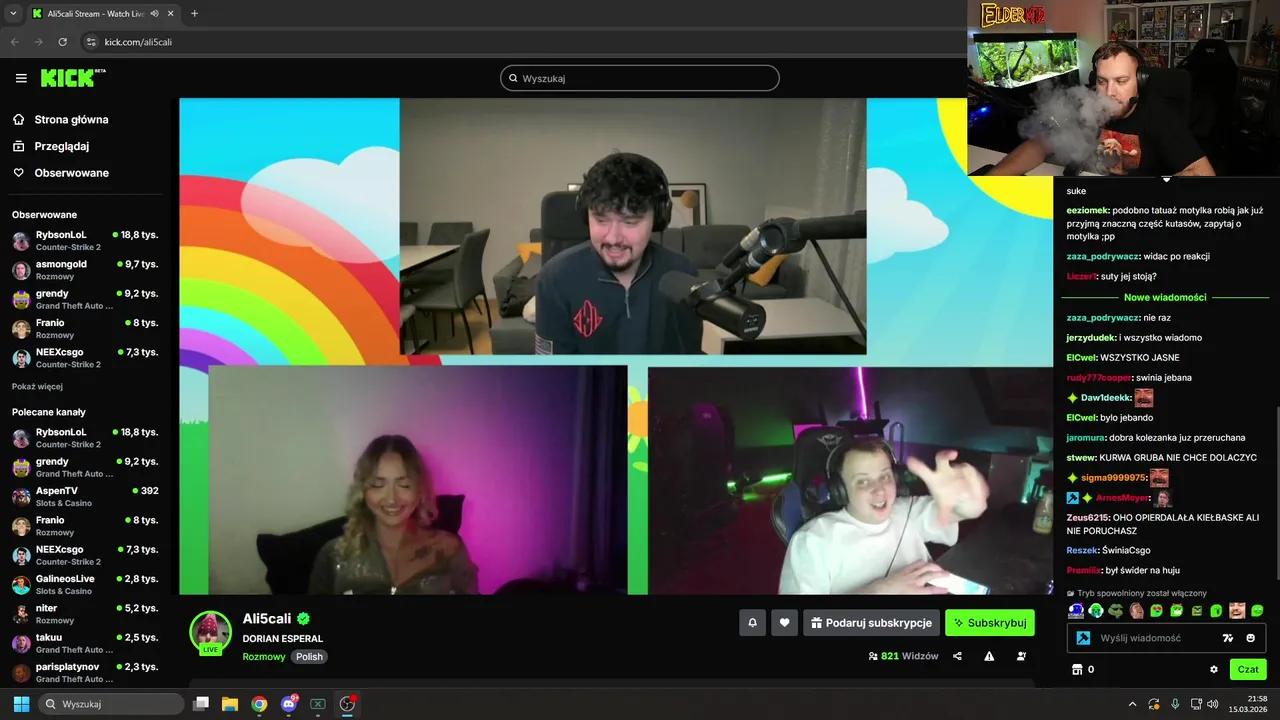Toggle stream notifications bell

click(x=752, y=623)
